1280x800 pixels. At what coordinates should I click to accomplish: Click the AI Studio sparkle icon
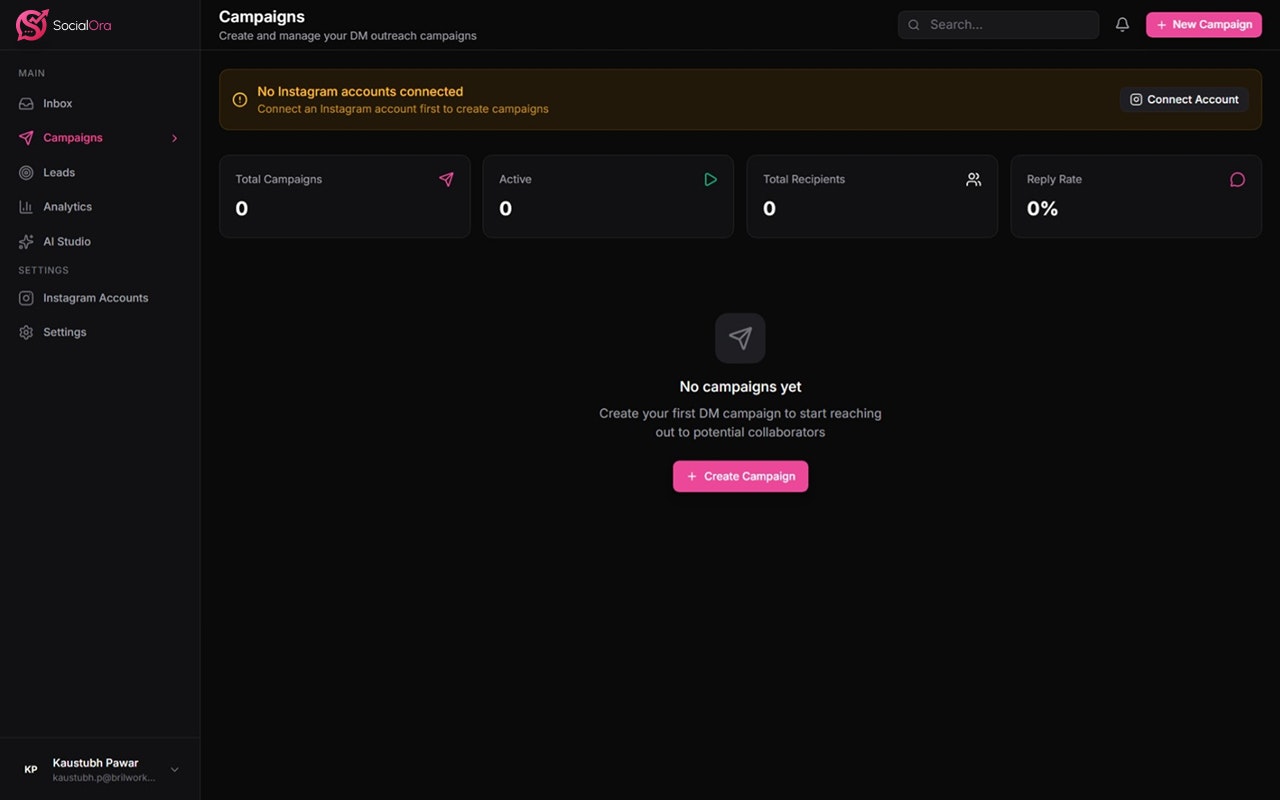point(26,242)
